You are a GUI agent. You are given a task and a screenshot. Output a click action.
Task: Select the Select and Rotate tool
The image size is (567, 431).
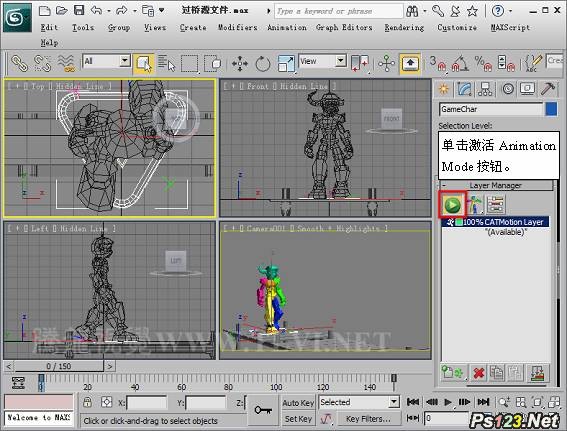pyautogui.click(x=263, y=64)
